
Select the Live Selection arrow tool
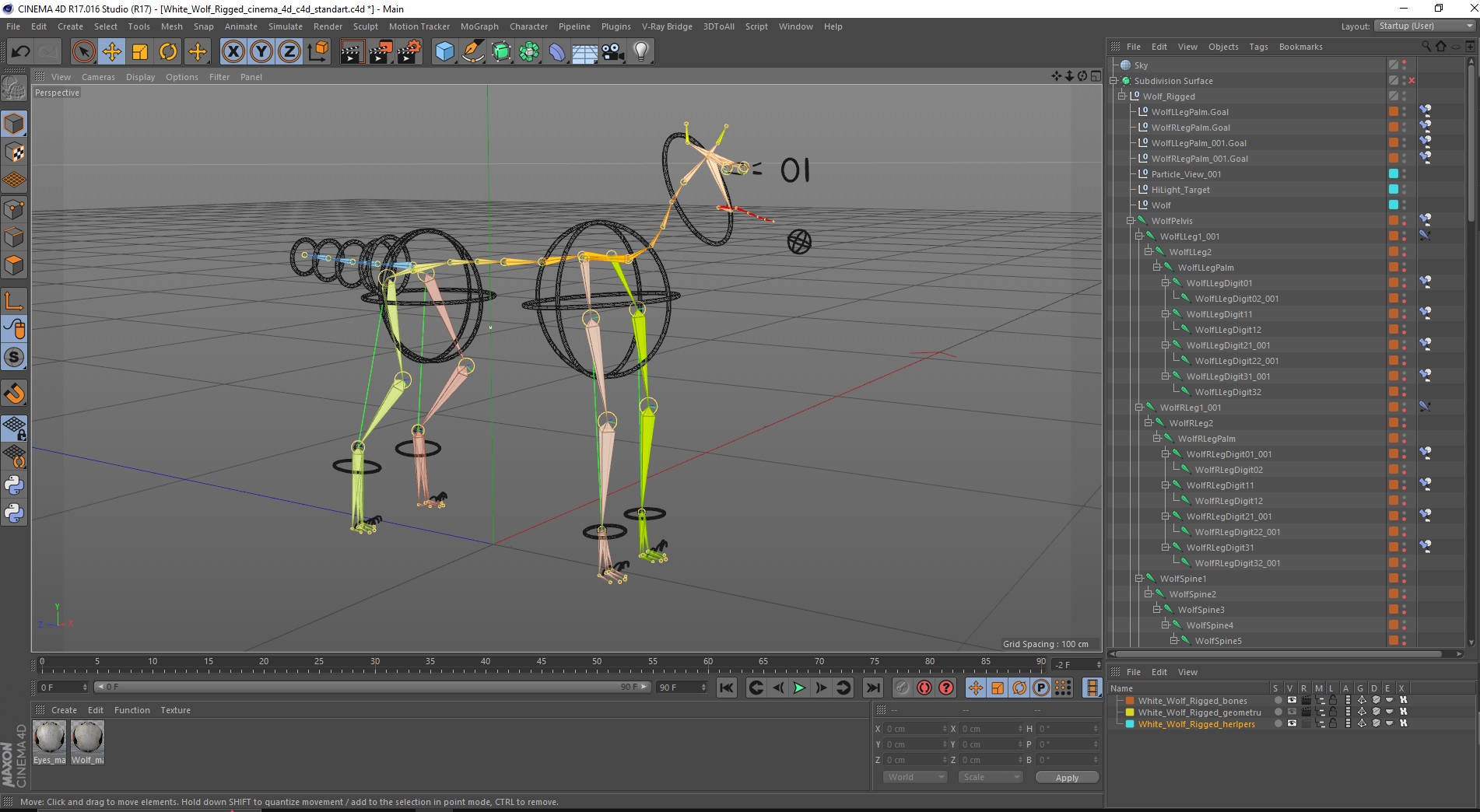coord(83,52)
